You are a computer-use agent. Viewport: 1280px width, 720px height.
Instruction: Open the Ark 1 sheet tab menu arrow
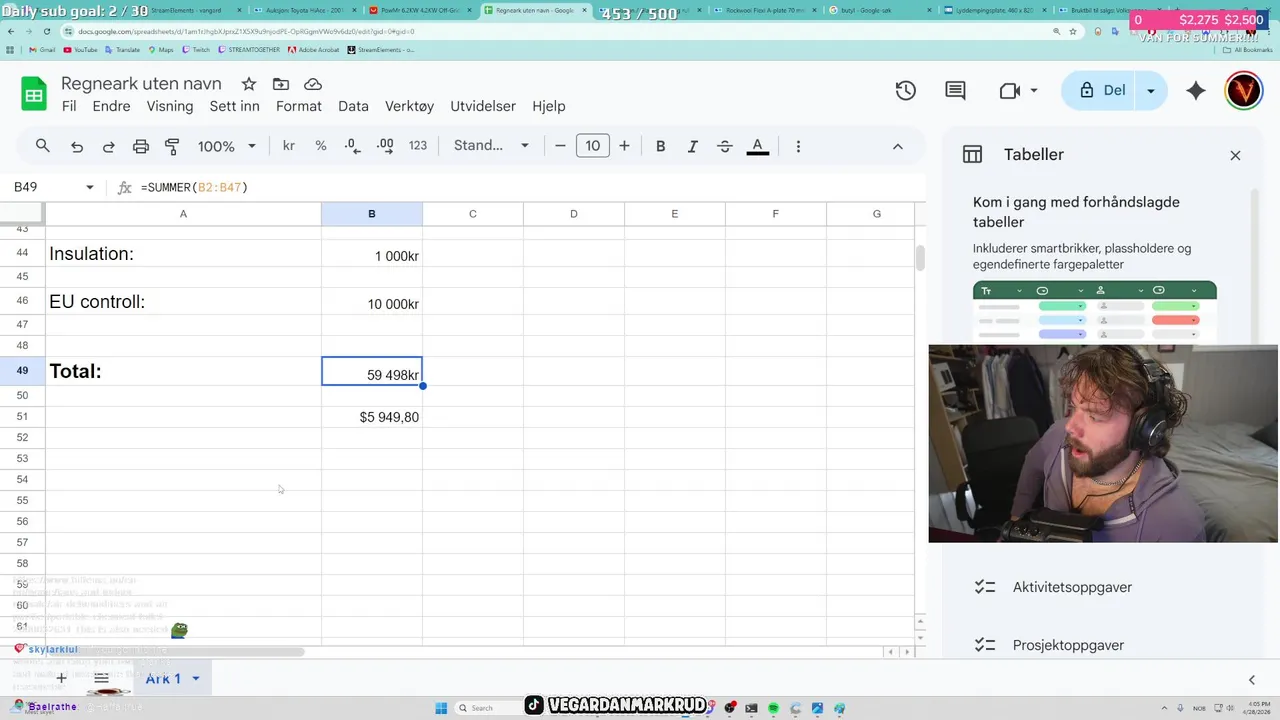[x=196, y=679]
